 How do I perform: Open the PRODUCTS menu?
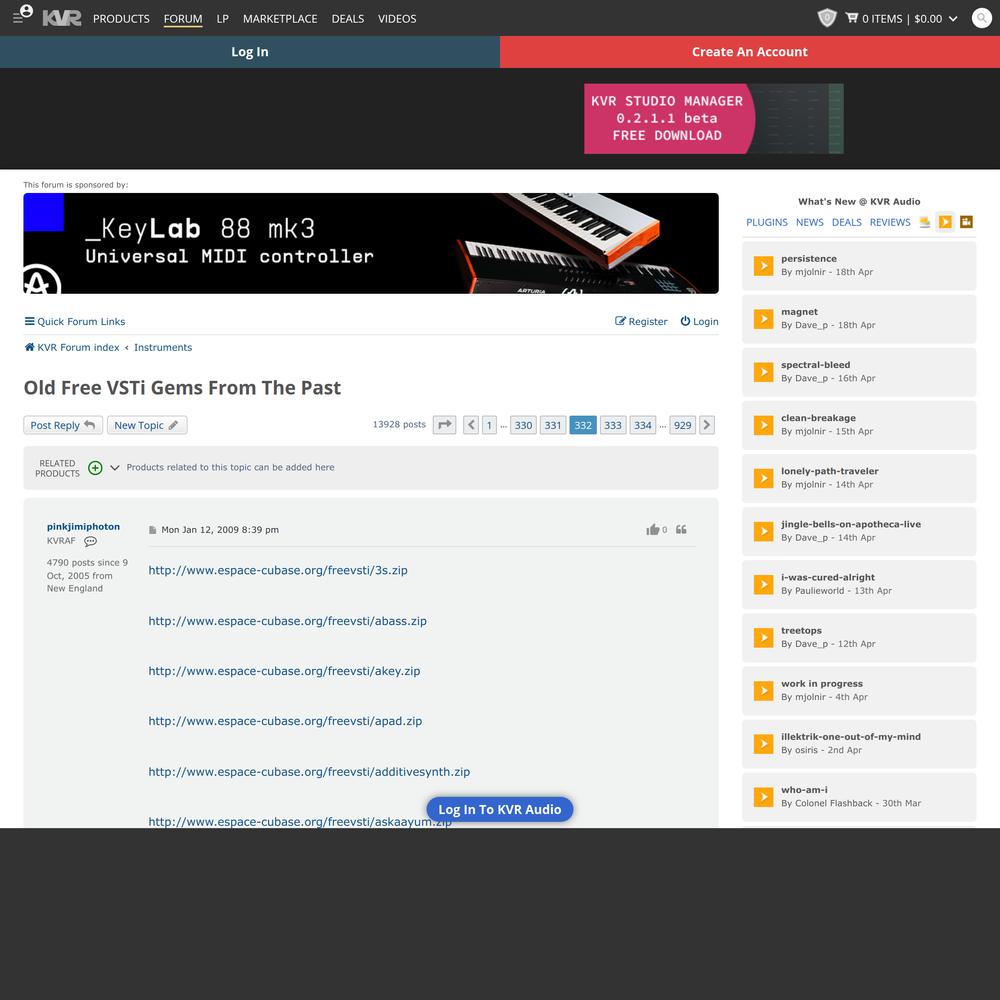click(121, 18)
